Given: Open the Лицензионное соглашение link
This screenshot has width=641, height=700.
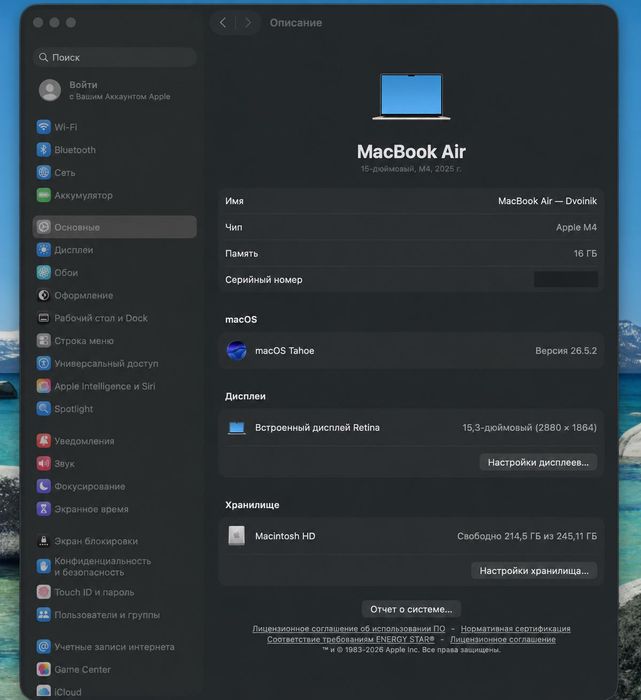Looking at the screenshot, I should [x=503, y=639].
